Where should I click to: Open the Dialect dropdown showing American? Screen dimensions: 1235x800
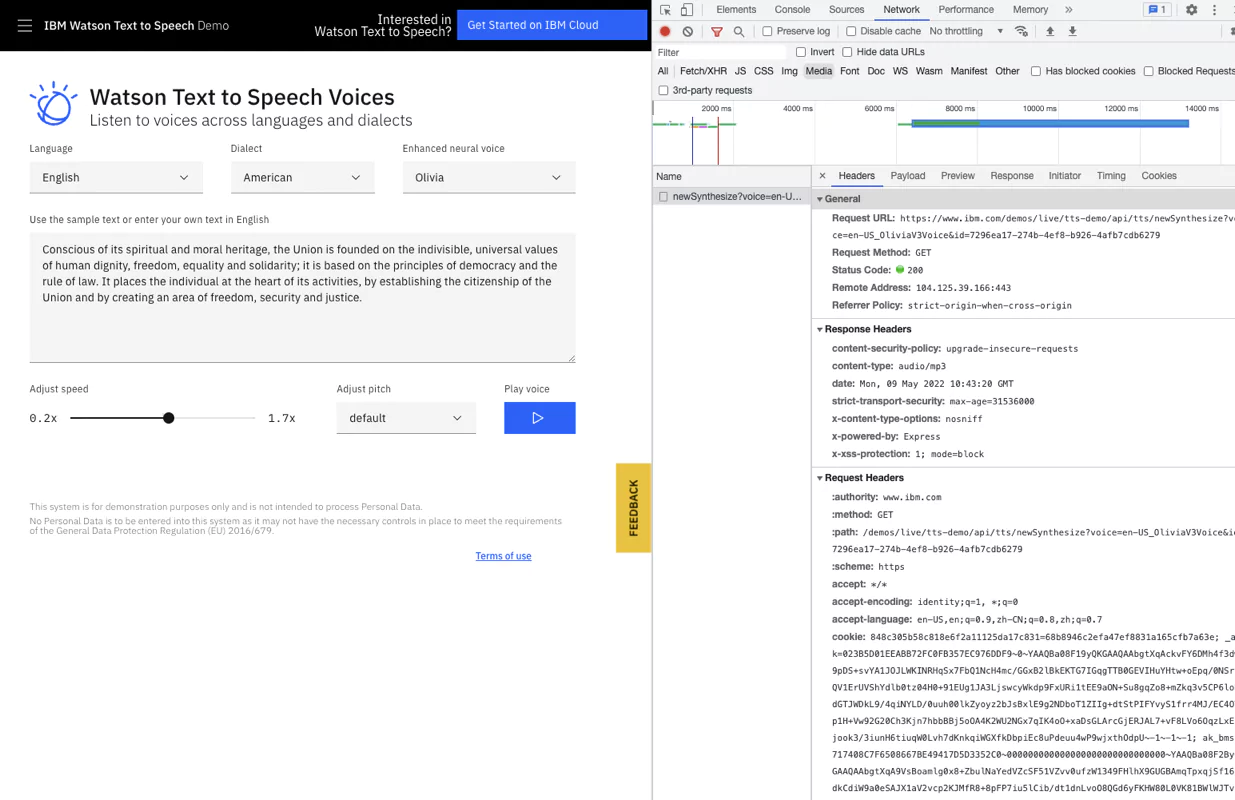[302, 177]
